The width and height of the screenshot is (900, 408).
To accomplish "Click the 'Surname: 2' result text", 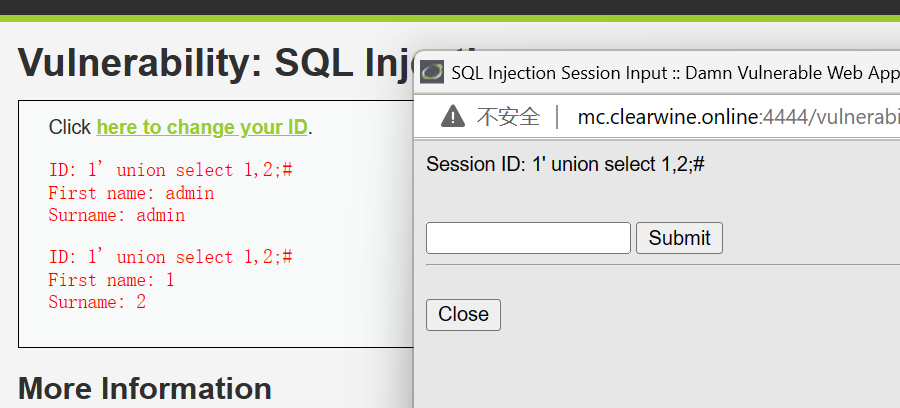I will tap(97, 302).
